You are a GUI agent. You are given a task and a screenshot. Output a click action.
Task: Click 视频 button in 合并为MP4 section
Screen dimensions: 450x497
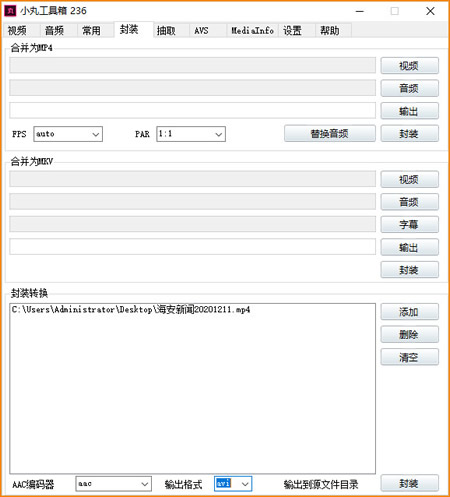pyautogui.click(x=410, y=66)
